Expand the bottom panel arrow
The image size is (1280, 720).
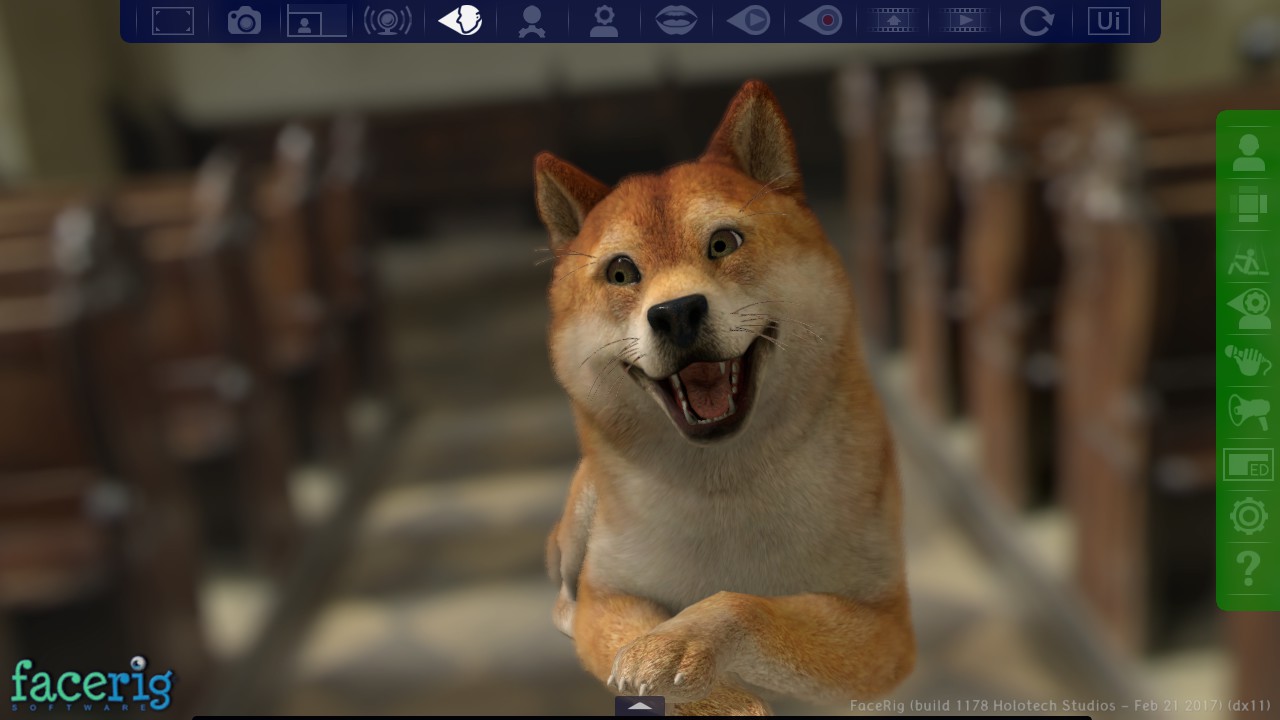640,706
